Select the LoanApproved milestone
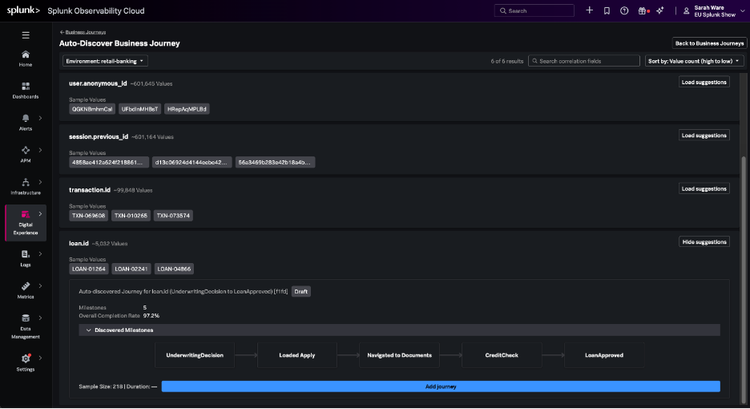750x409 pixels. [x=604, y=355]
